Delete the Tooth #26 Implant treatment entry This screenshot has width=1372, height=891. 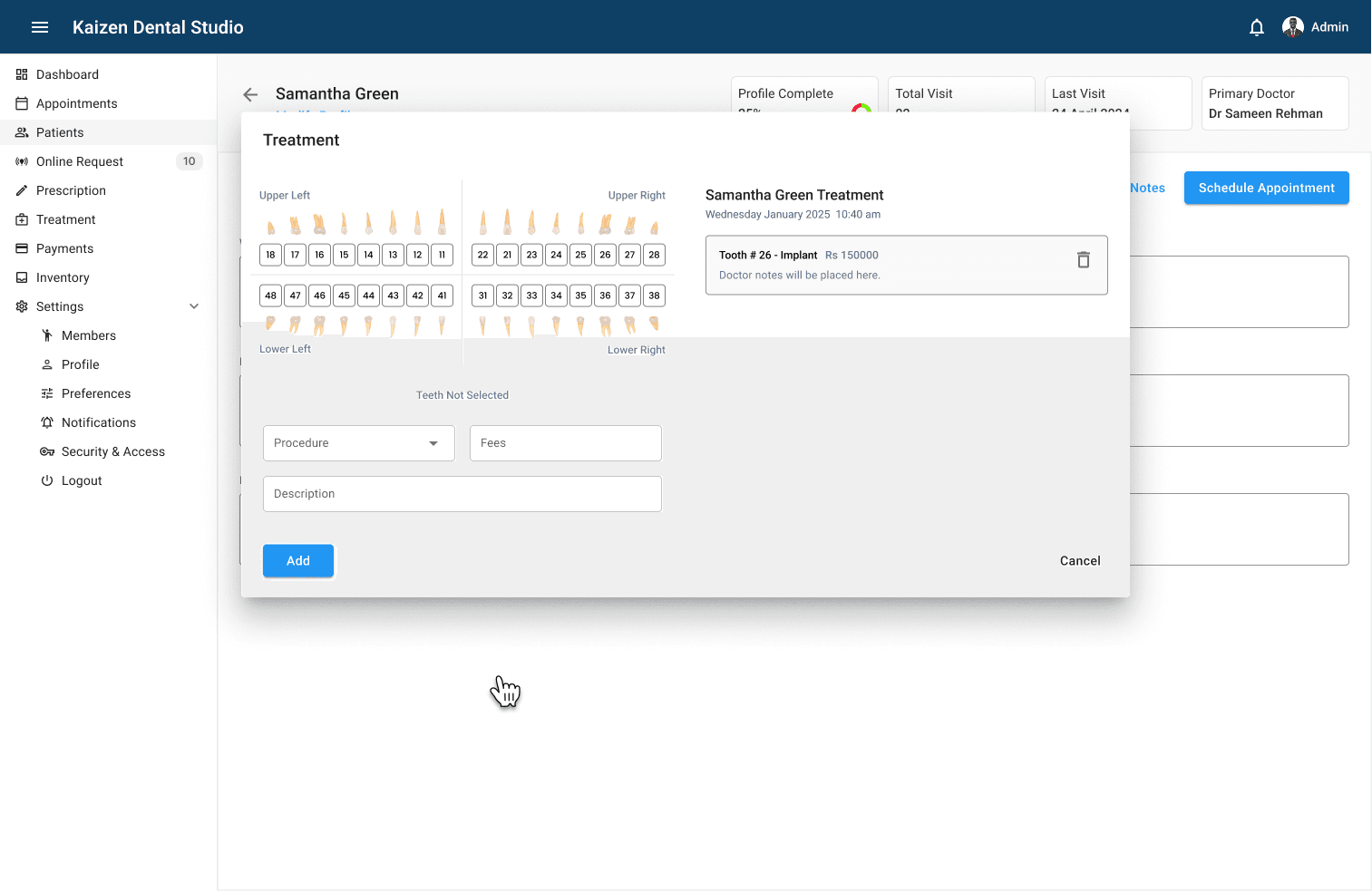click(1084, 259)
